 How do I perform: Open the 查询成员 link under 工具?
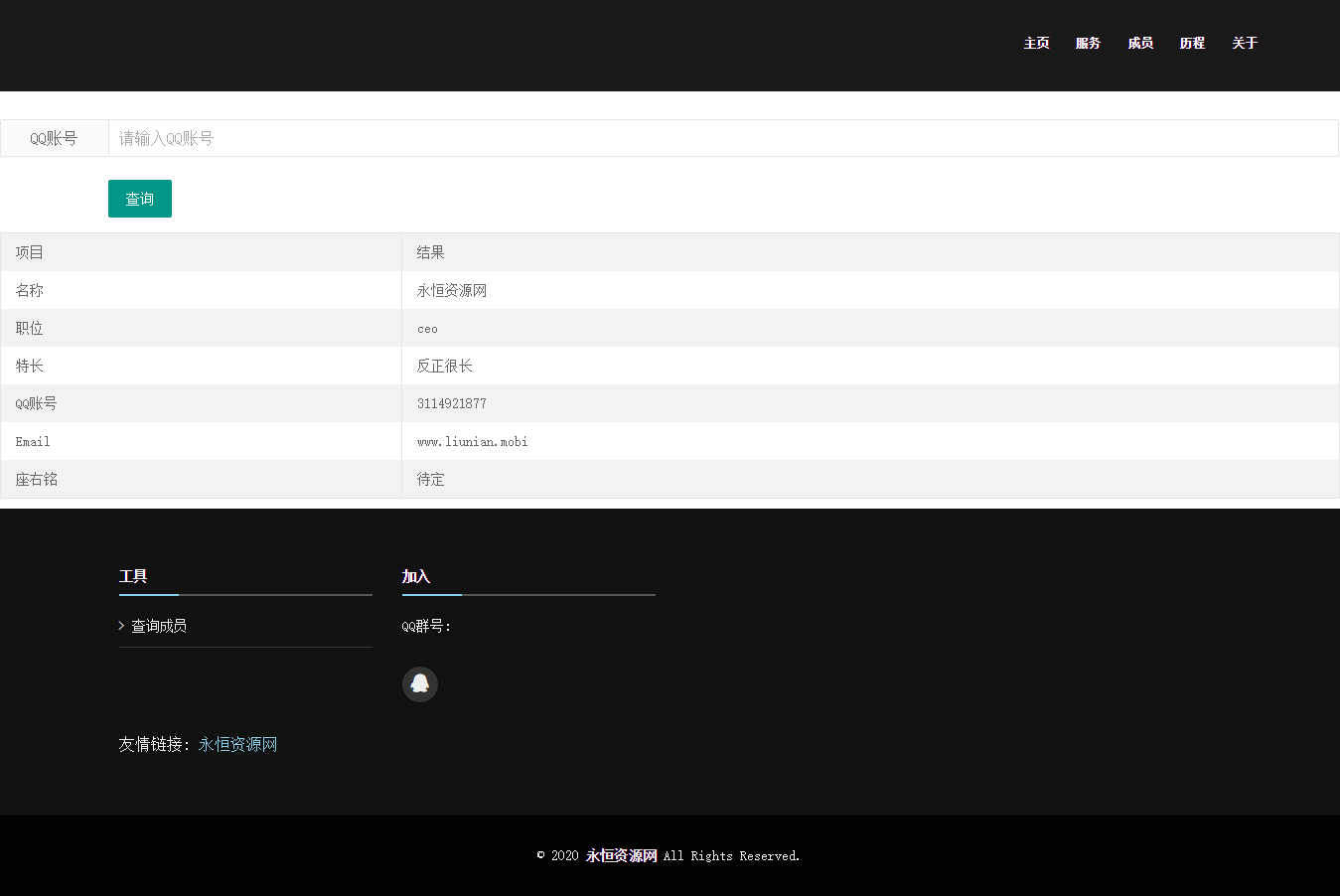coord(159,626)
